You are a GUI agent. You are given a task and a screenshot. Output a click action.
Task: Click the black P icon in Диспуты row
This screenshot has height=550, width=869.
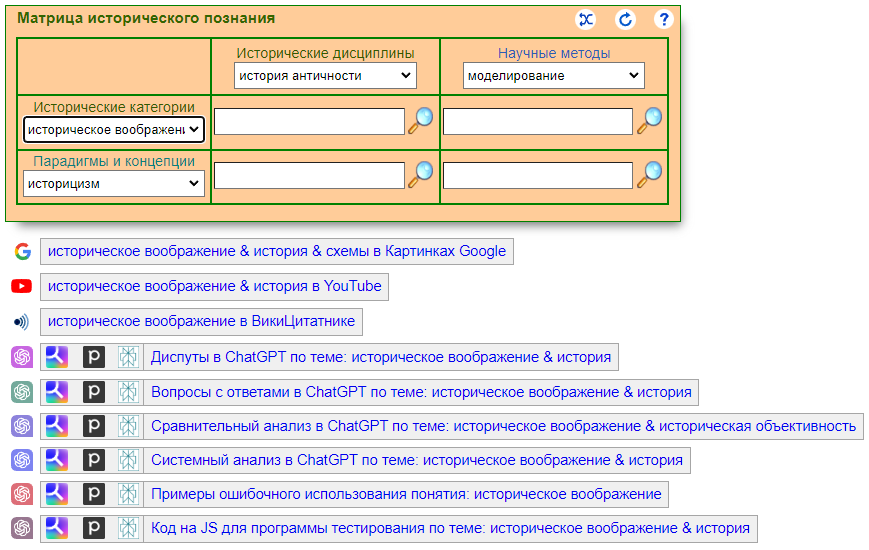pos(94,357)
